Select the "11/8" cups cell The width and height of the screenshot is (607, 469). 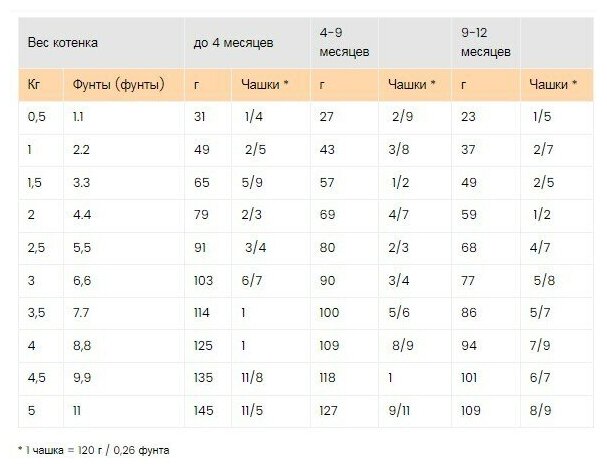[254, 381]
